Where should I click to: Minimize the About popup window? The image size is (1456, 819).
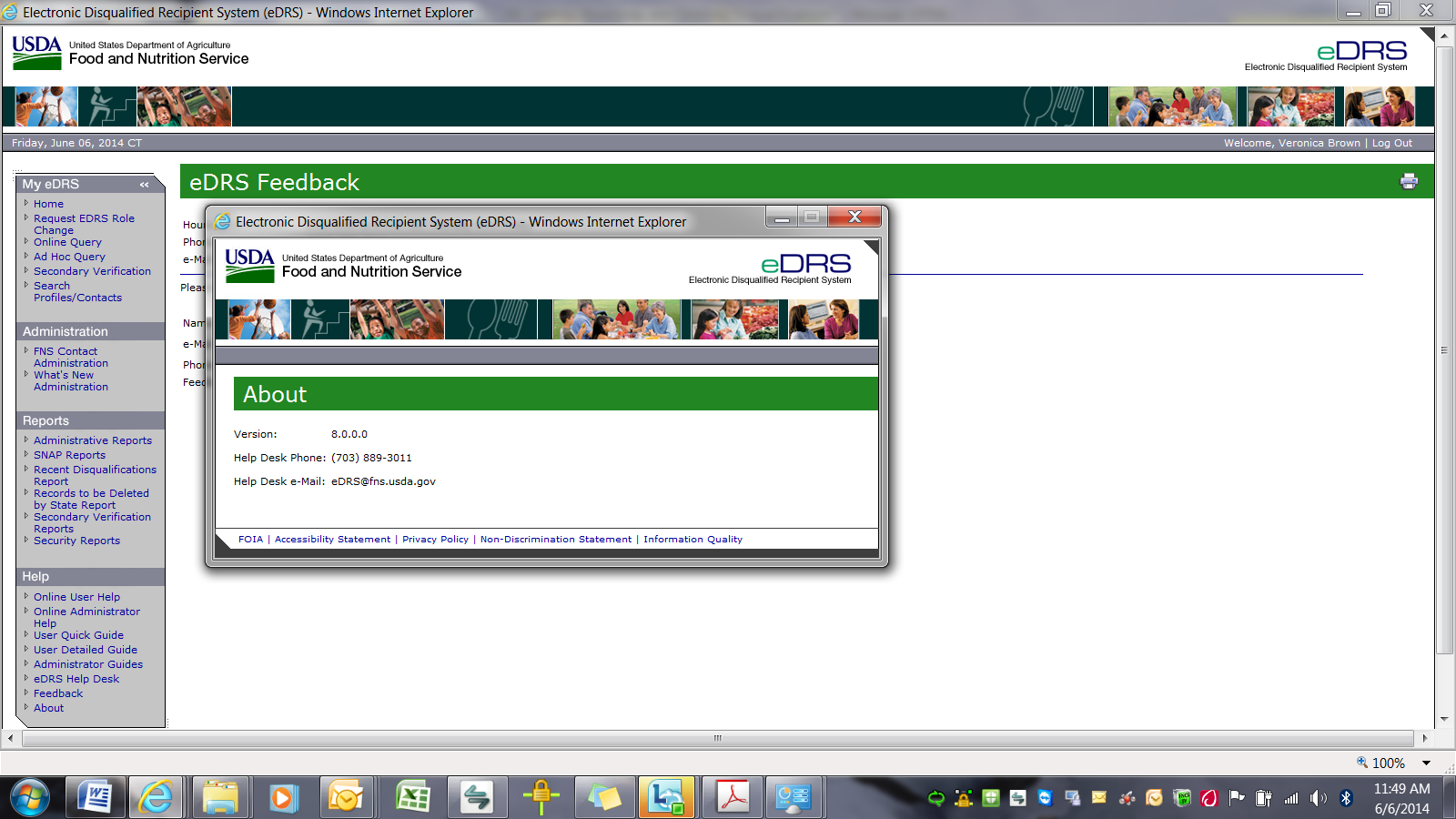(782, 217)
